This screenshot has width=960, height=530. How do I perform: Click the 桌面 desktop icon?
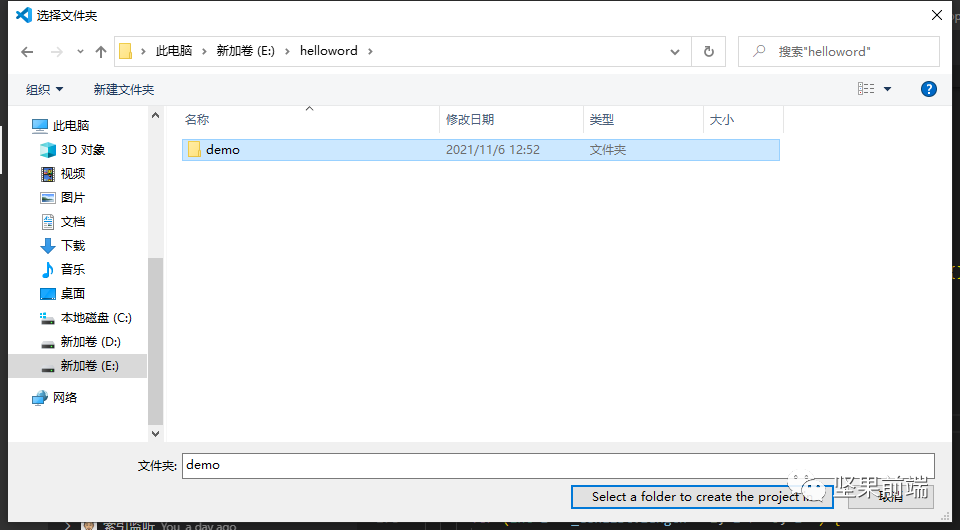click(48, 294)
